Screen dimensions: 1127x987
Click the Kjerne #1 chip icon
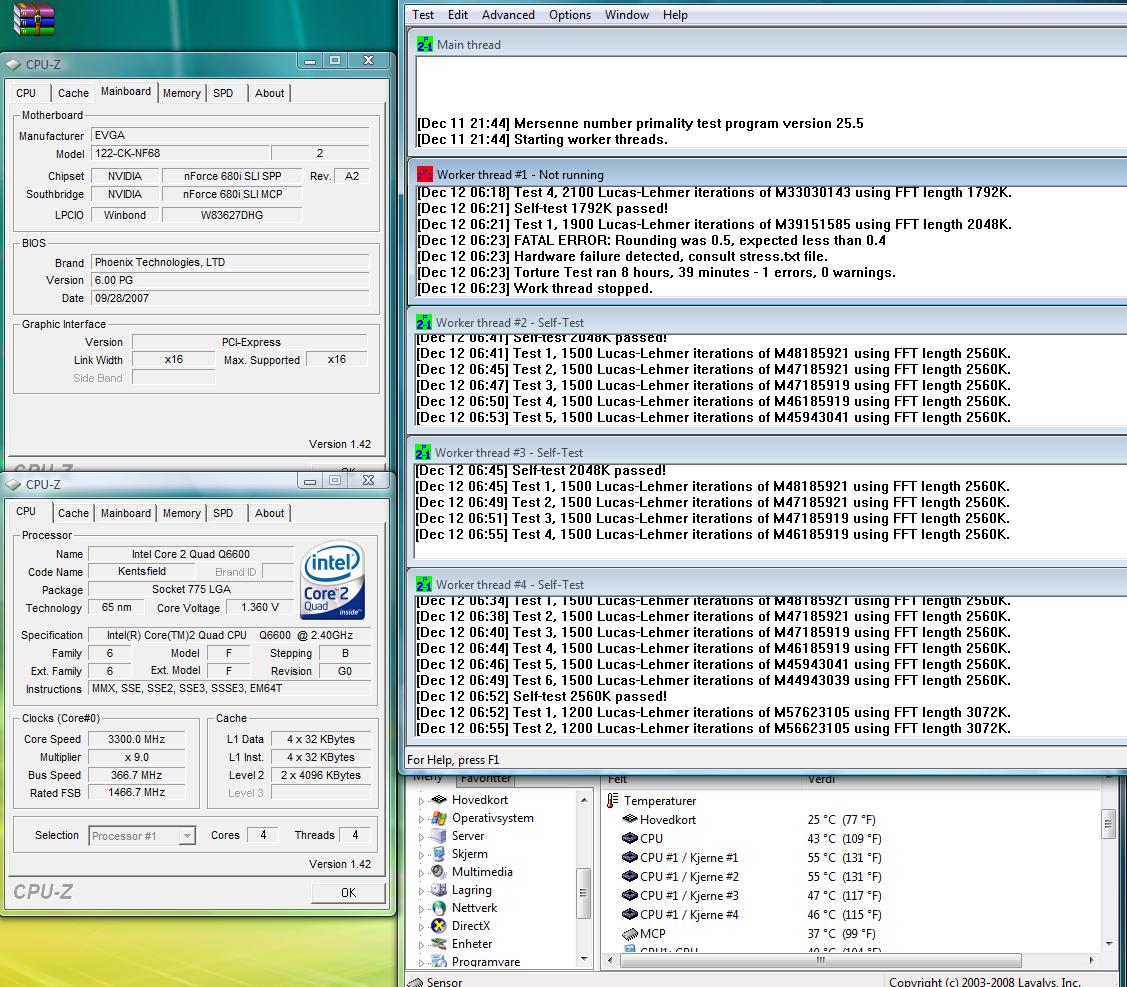pyautogui.click(x=630, y=857)
